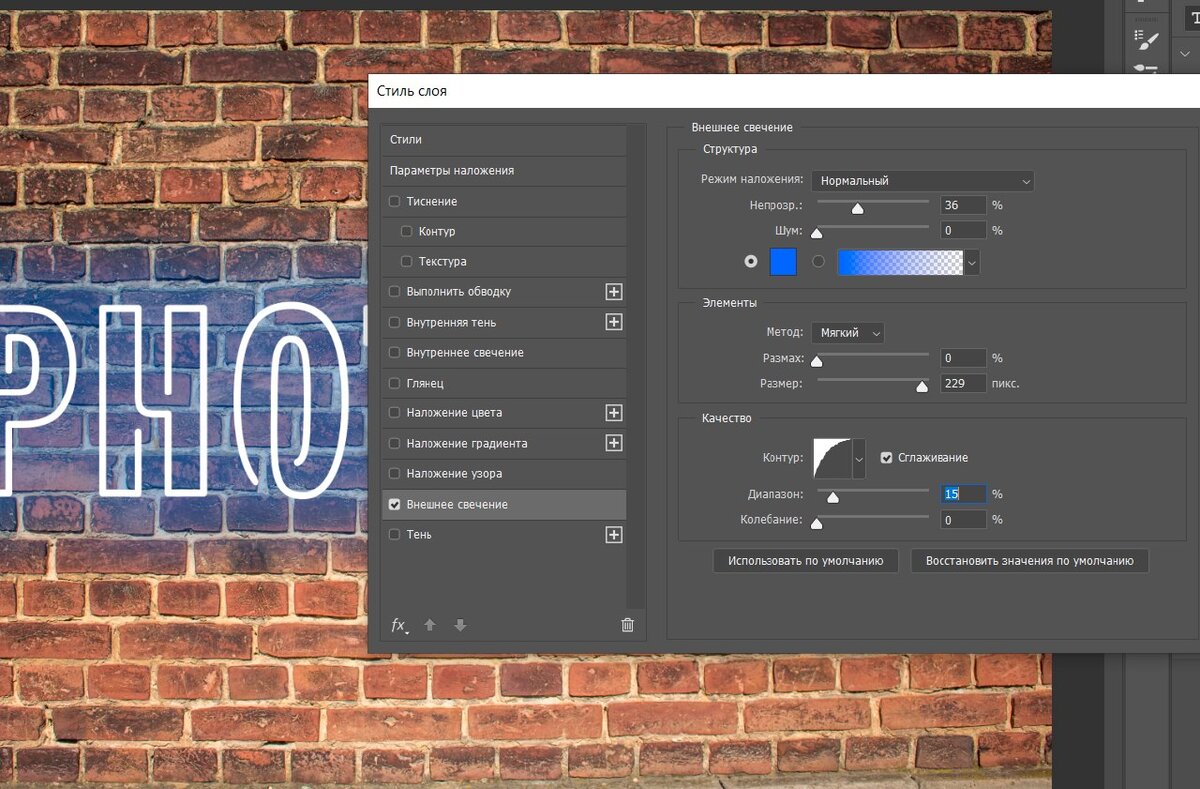The height and width of the screenshot is (789, 1200).
Task: Select the Глянец effect row
Action: coord(503,383)
